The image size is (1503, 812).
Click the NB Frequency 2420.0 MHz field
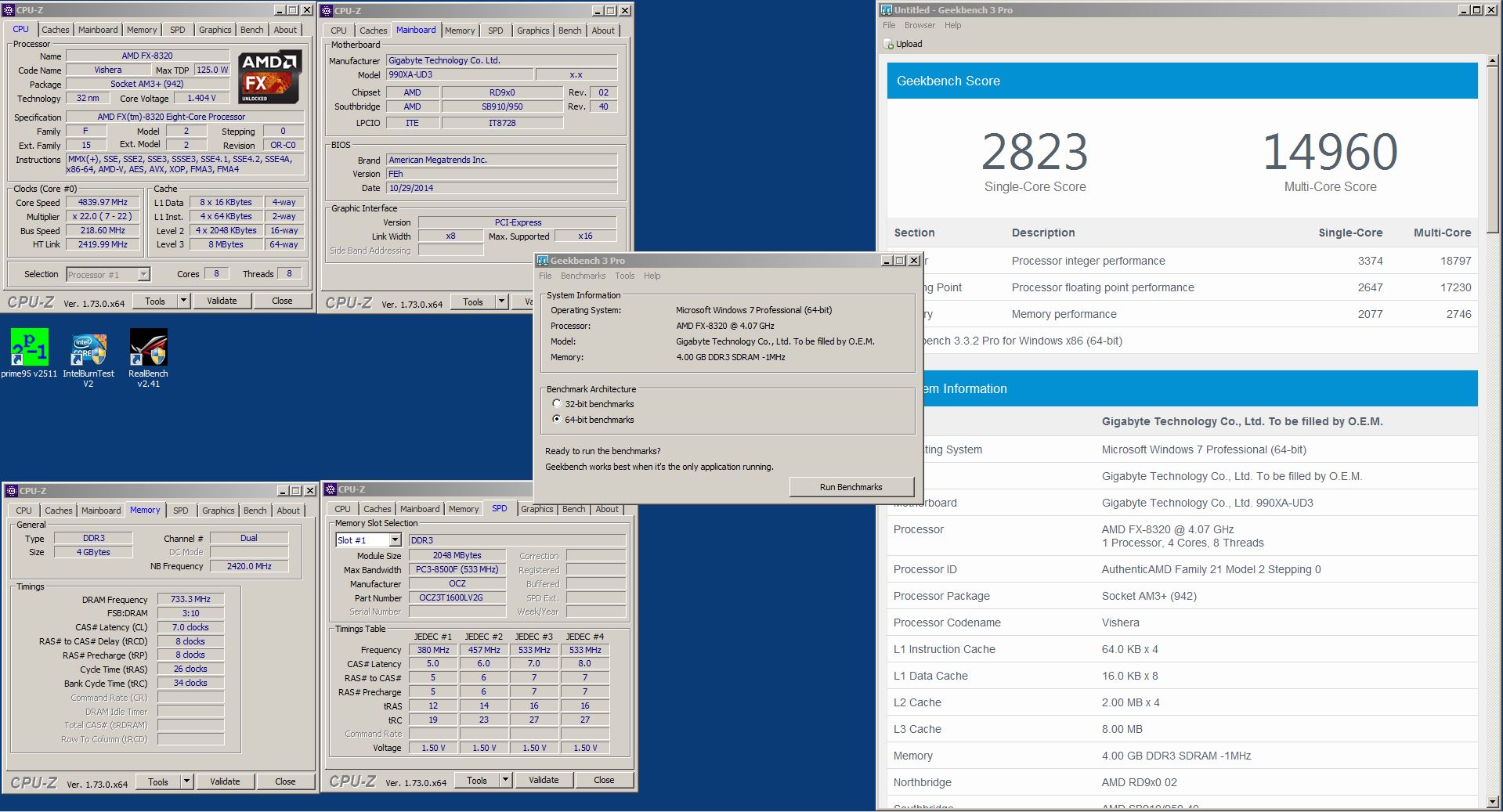click(249, 566)
